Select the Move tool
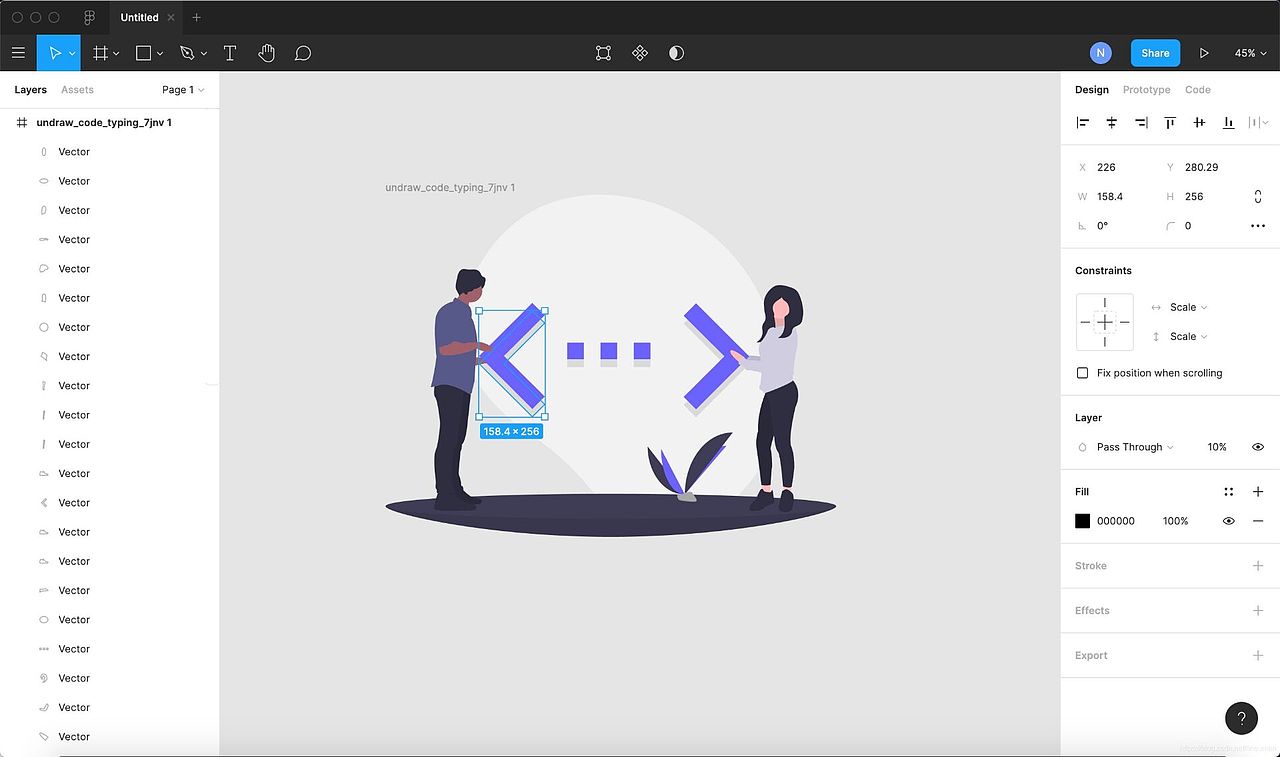 (x=55, y=53)
